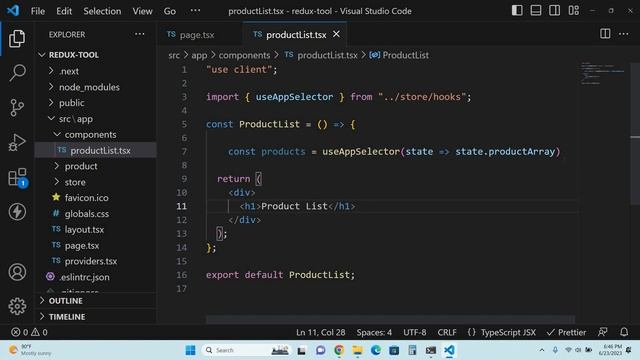Image resolution: width=640 pixels, height=360 pixels.
Task: Open the Selection menu
Action: point(102,11)
